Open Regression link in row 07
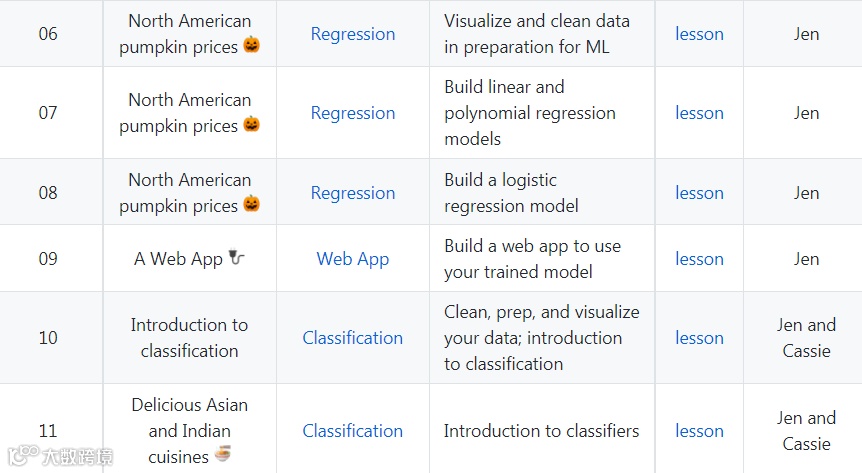Screen dimensions: 862x473 (x=353, y=113)
